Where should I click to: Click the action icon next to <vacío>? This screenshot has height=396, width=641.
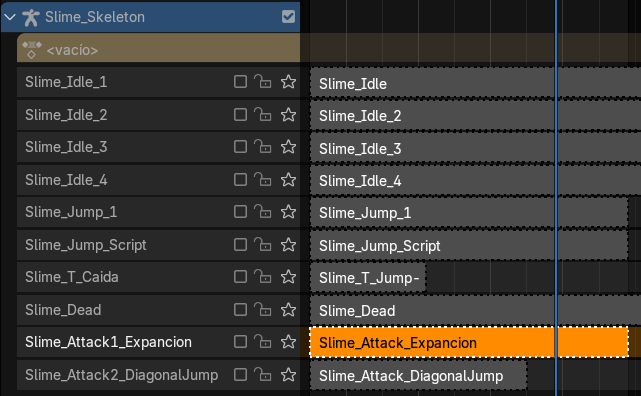[32, 50]
